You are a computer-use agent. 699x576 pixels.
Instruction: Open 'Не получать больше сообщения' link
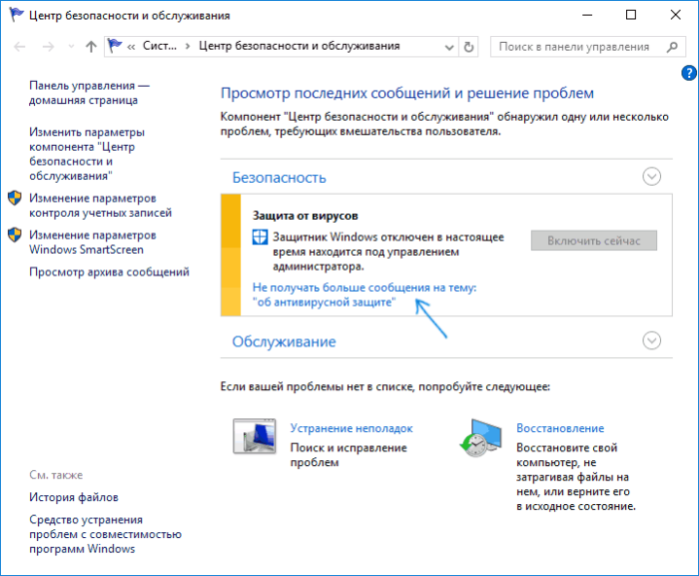364,295
